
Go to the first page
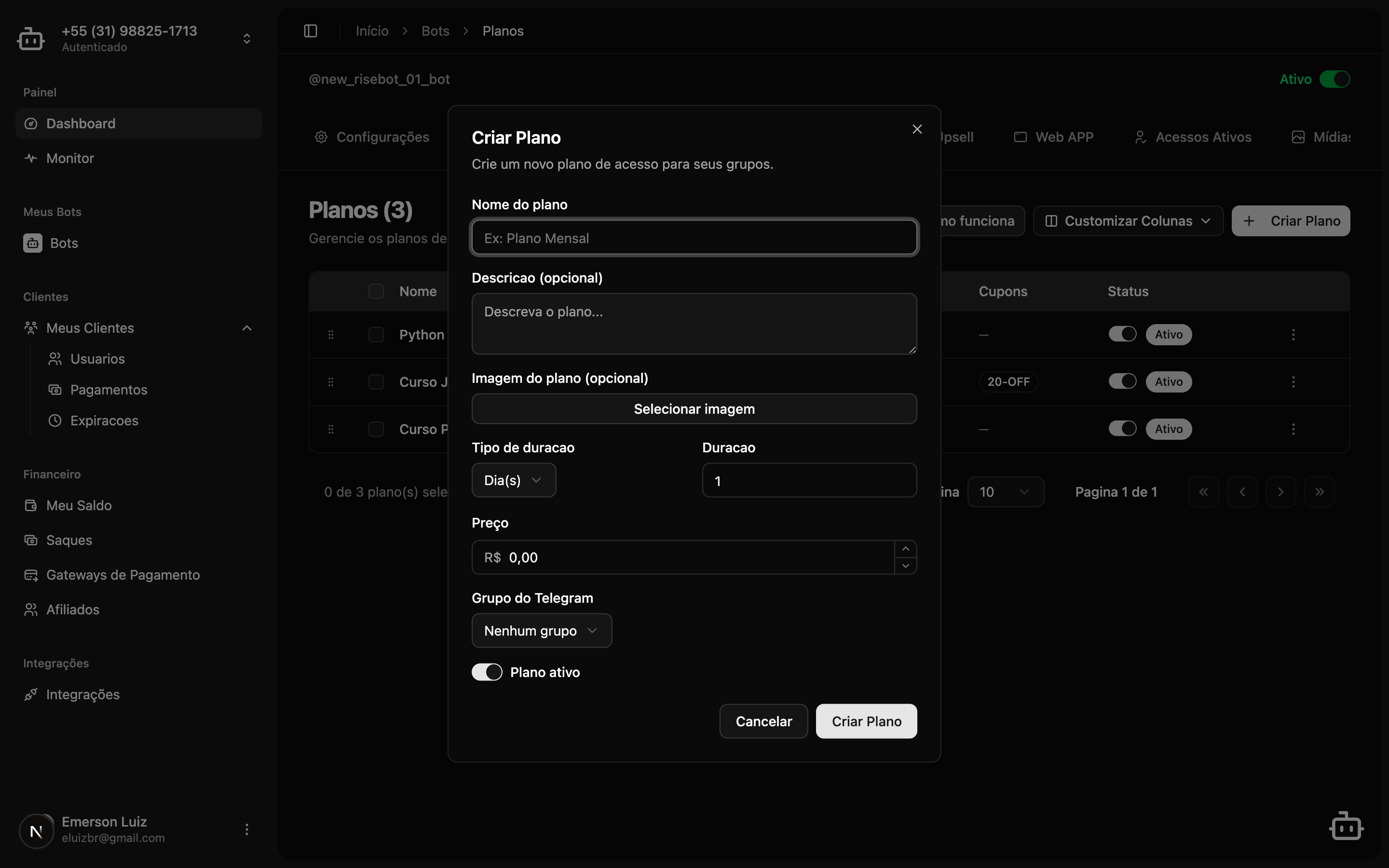tap(1204, 492)
